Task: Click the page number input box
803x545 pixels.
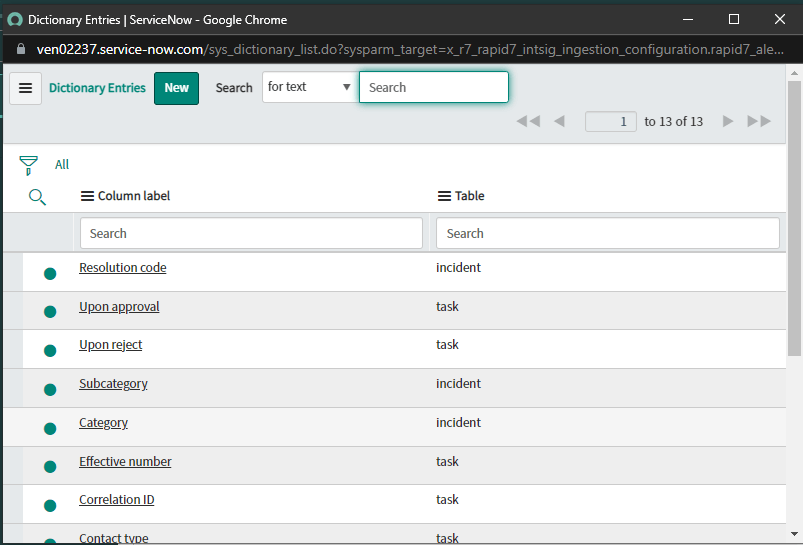Action: coord(611,121)
